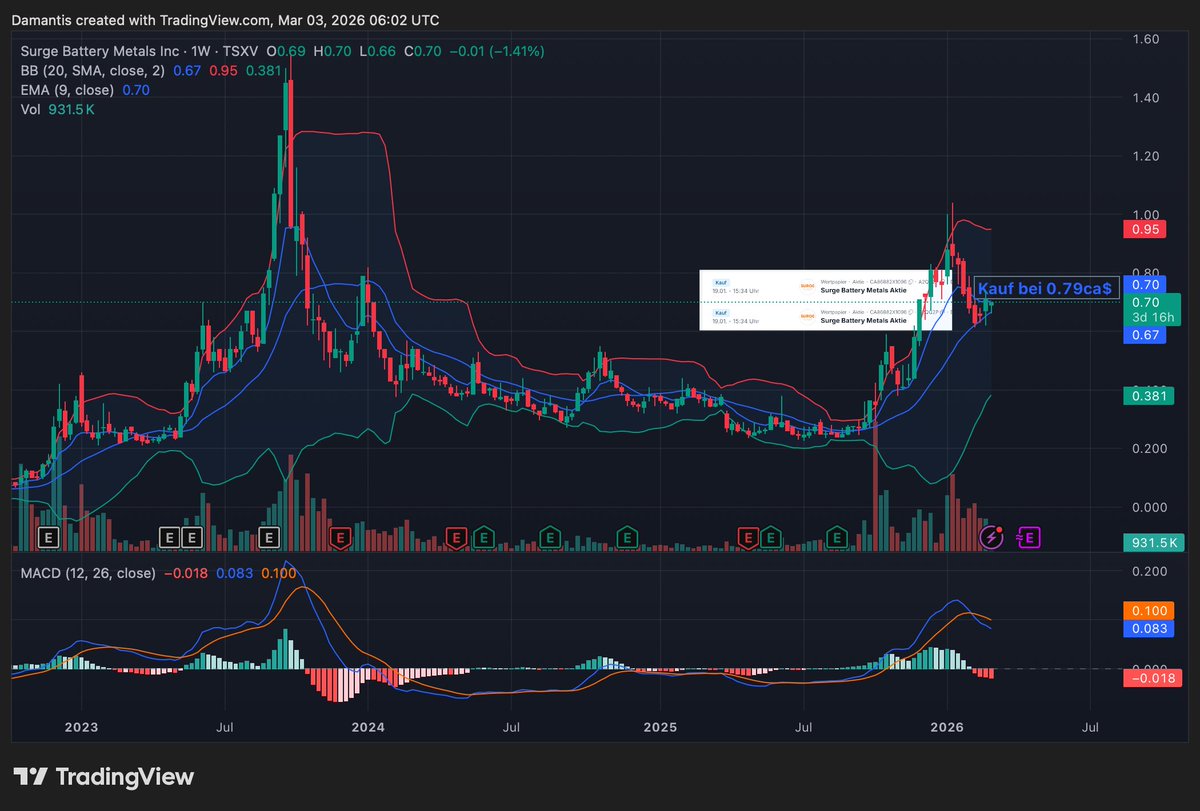Click the orange 0.100 MACD signal label

click(x=1148, y=611)
